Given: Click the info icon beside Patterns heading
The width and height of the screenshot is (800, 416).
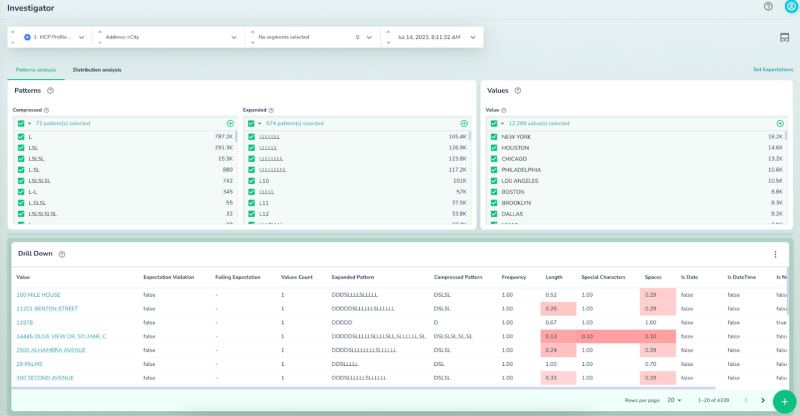Looking at the screenshot, I should click(50, 91).
